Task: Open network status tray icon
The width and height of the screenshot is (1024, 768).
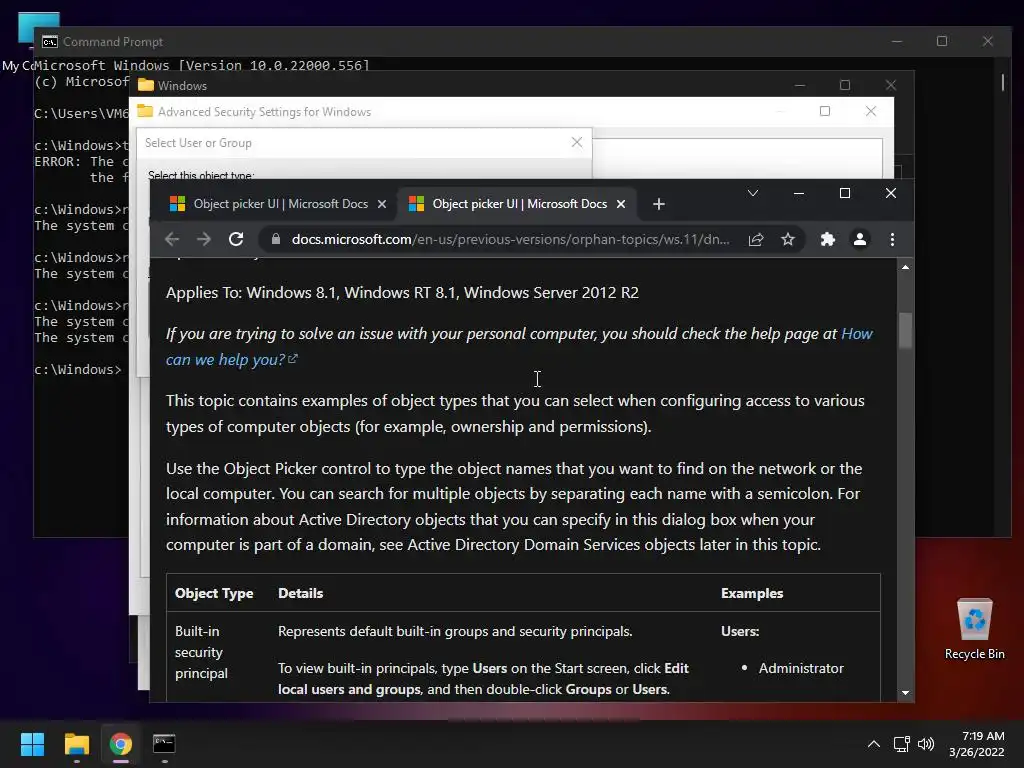Action: (901, 744)
